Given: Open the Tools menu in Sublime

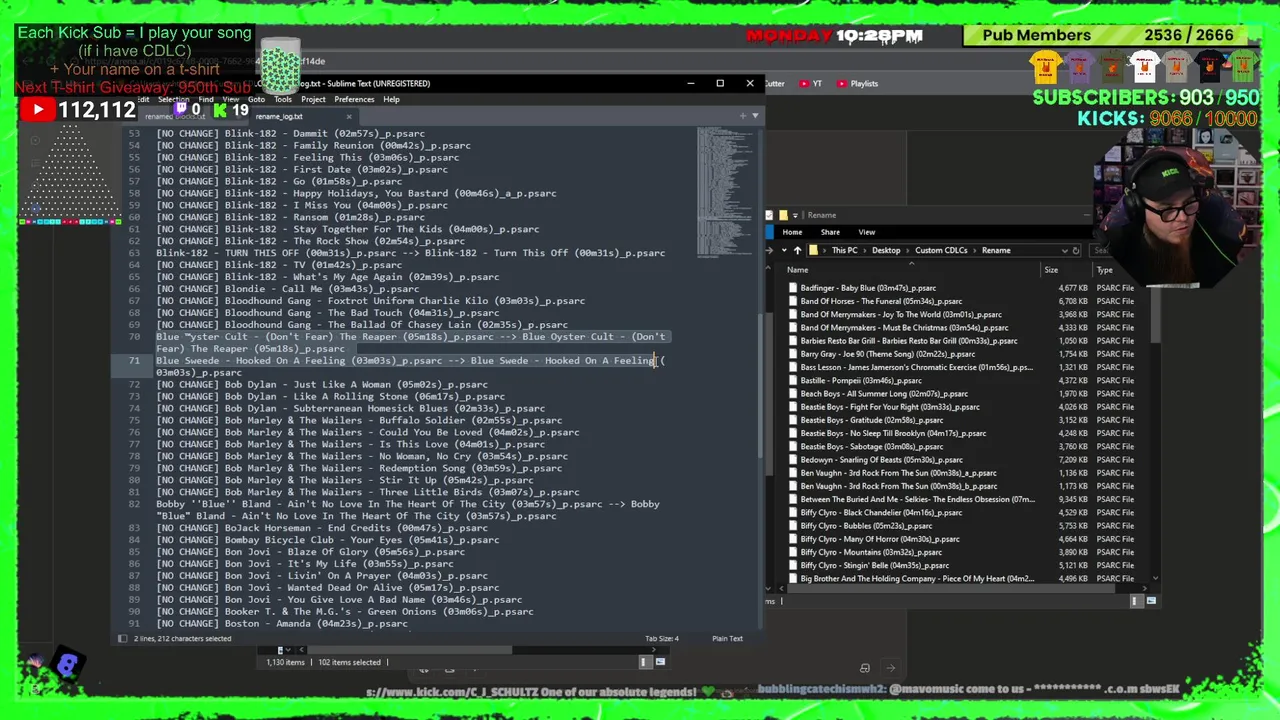Looking at the screenshot, I should pyautogui.click(x=283, y=99).
